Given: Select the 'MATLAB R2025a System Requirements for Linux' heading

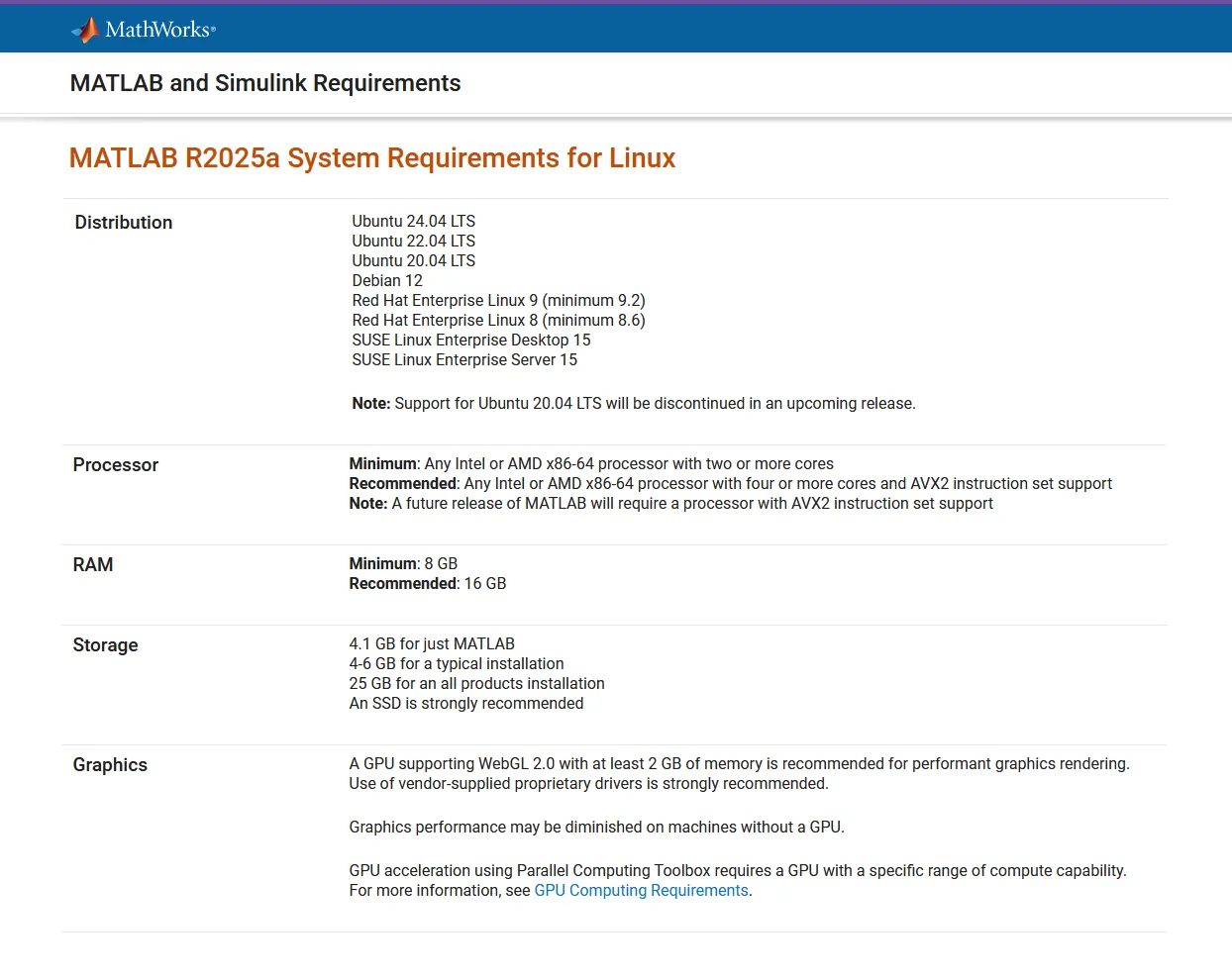Looking at the screenshot, I should pos(372,158).
